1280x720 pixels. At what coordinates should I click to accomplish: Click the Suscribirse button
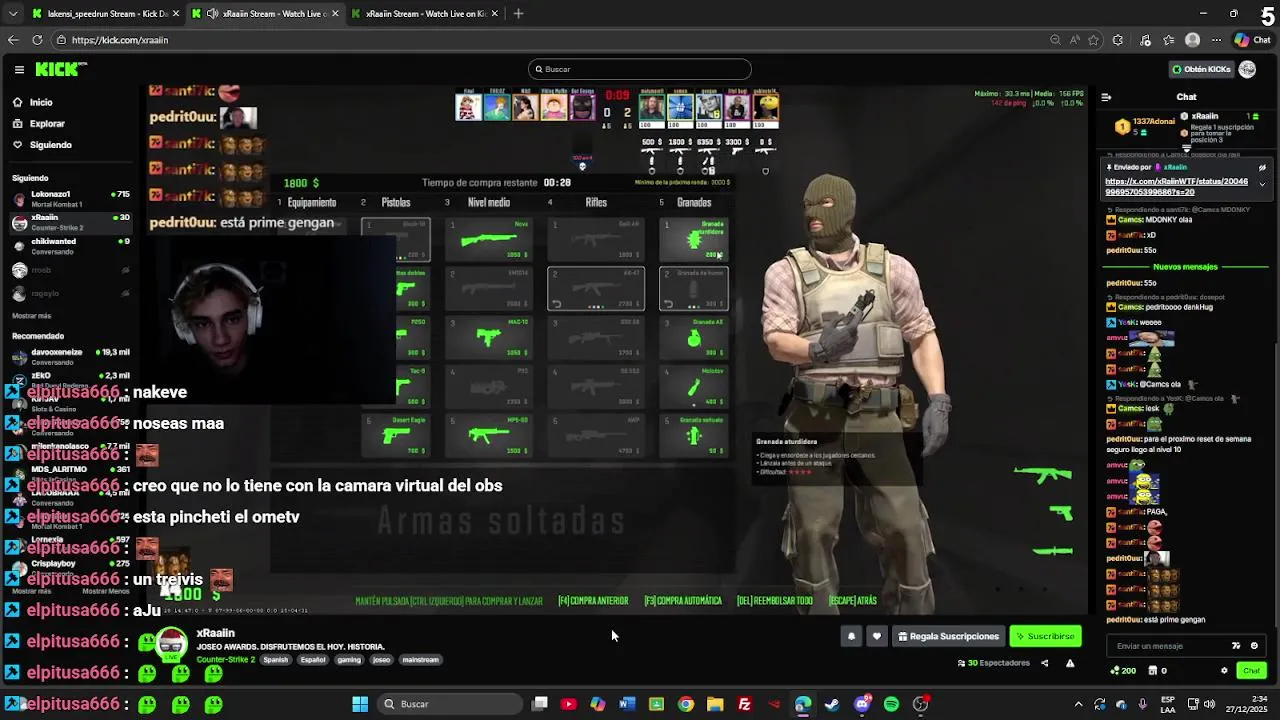1045,636
